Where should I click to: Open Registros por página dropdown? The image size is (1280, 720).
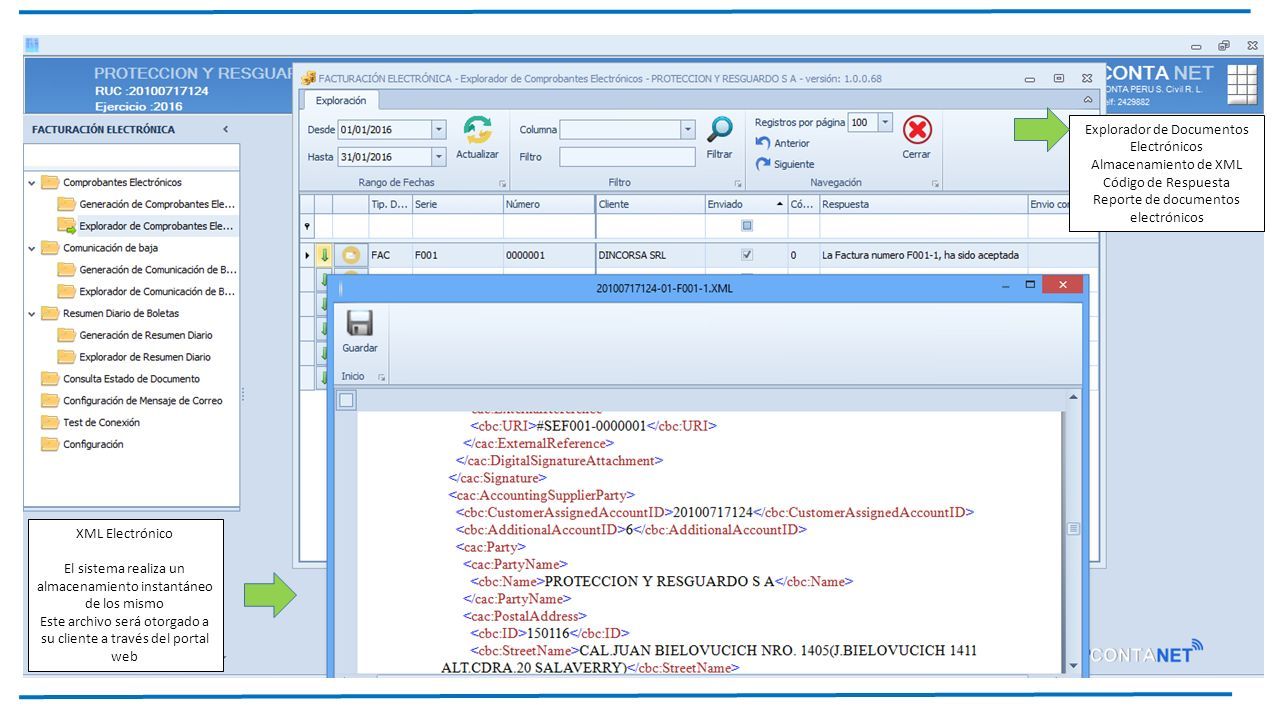(885, 122)
